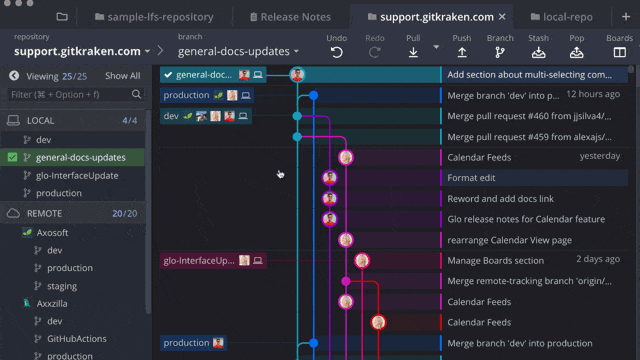Open Boards panel icon

click(619, 52)
